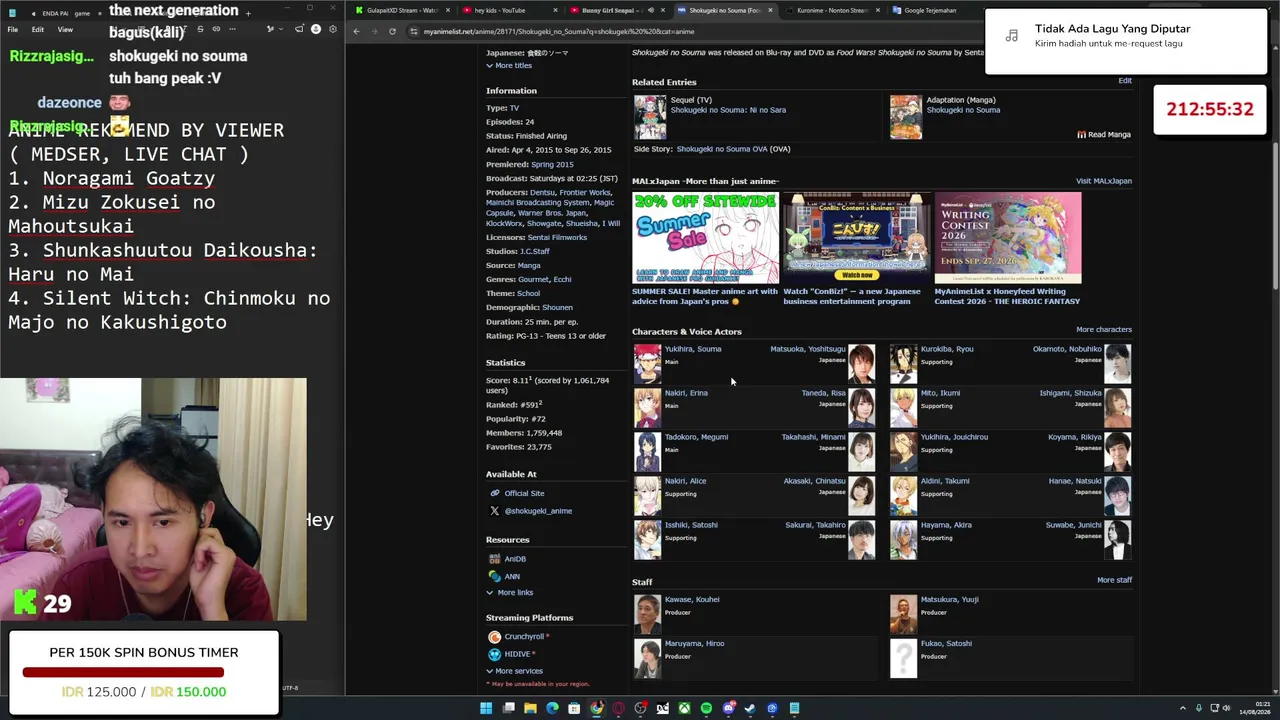Click the AniDB resource icon
This screenshot has height=720, width=1280.
[494, 559]
